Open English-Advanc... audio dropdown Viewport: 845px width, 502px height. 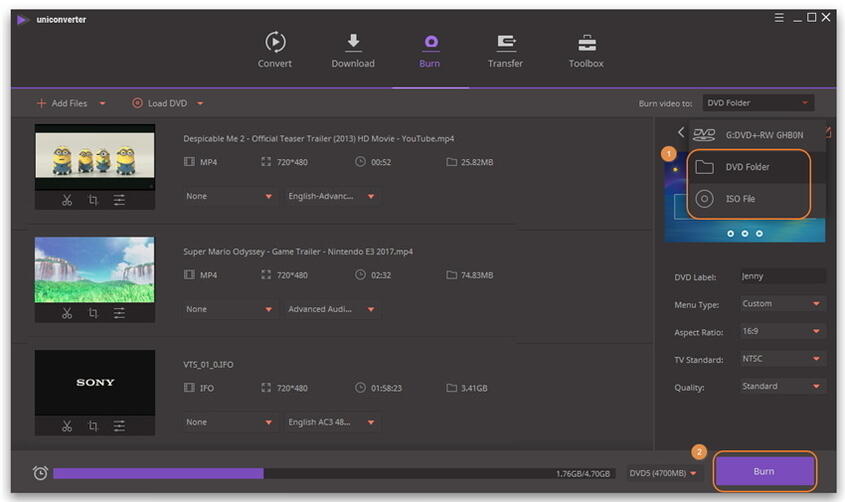(x=331, y=196)
